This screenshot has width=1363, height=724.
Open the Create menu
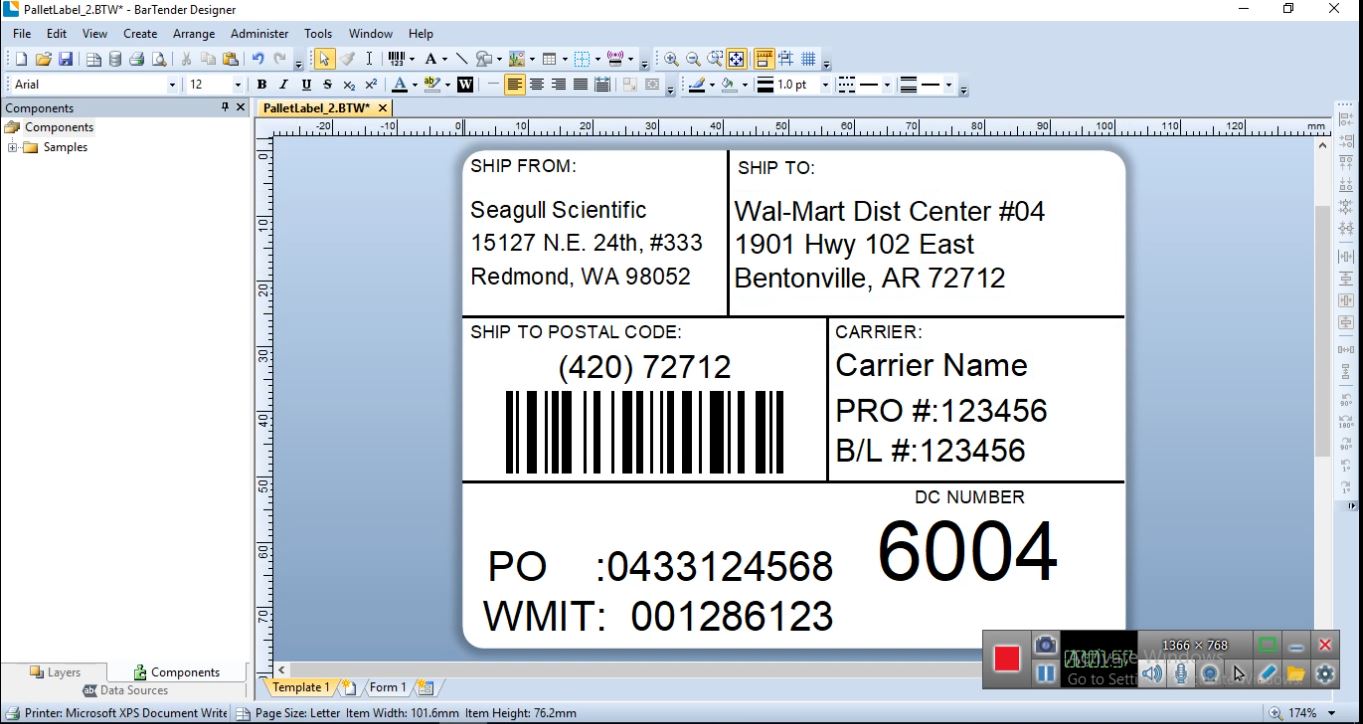[x=140, y=33]
